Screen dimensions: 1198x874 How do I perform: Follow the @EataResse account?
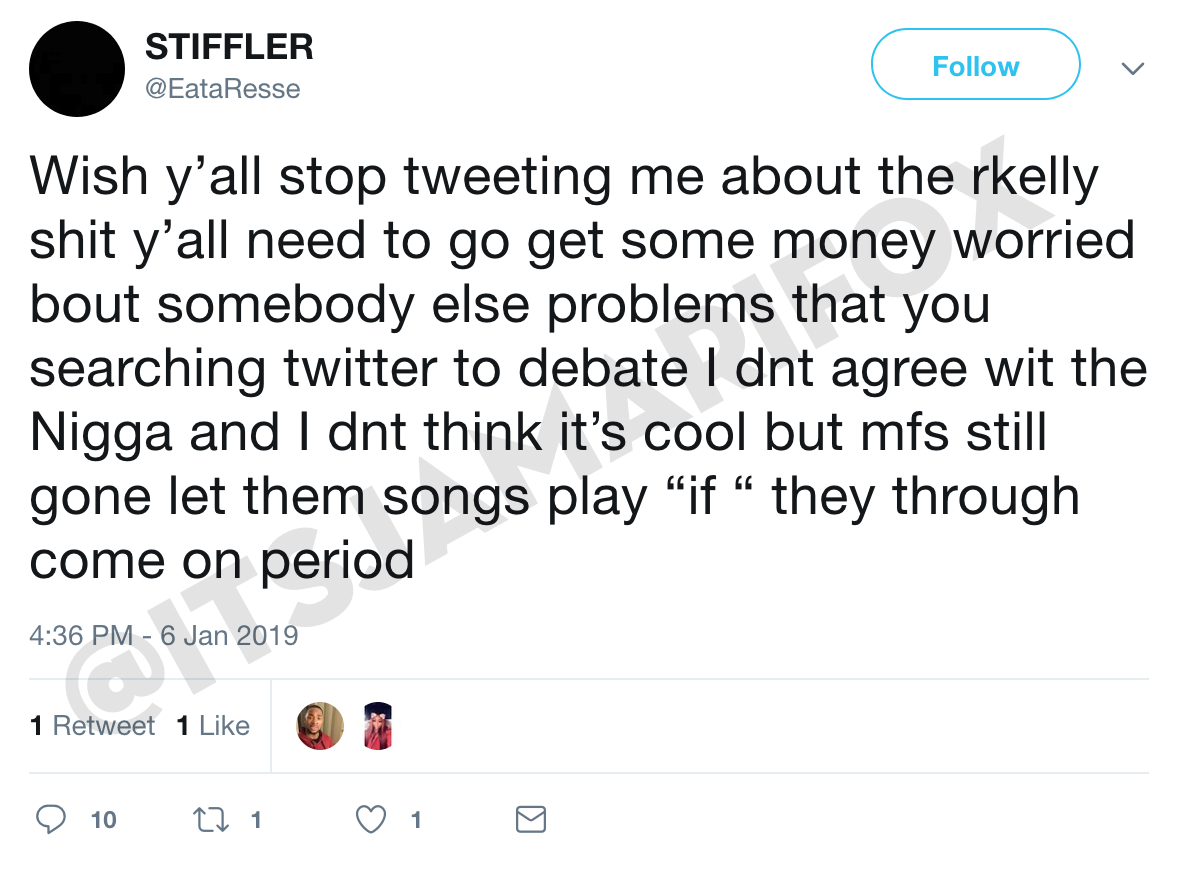click(x=975, y=65)
